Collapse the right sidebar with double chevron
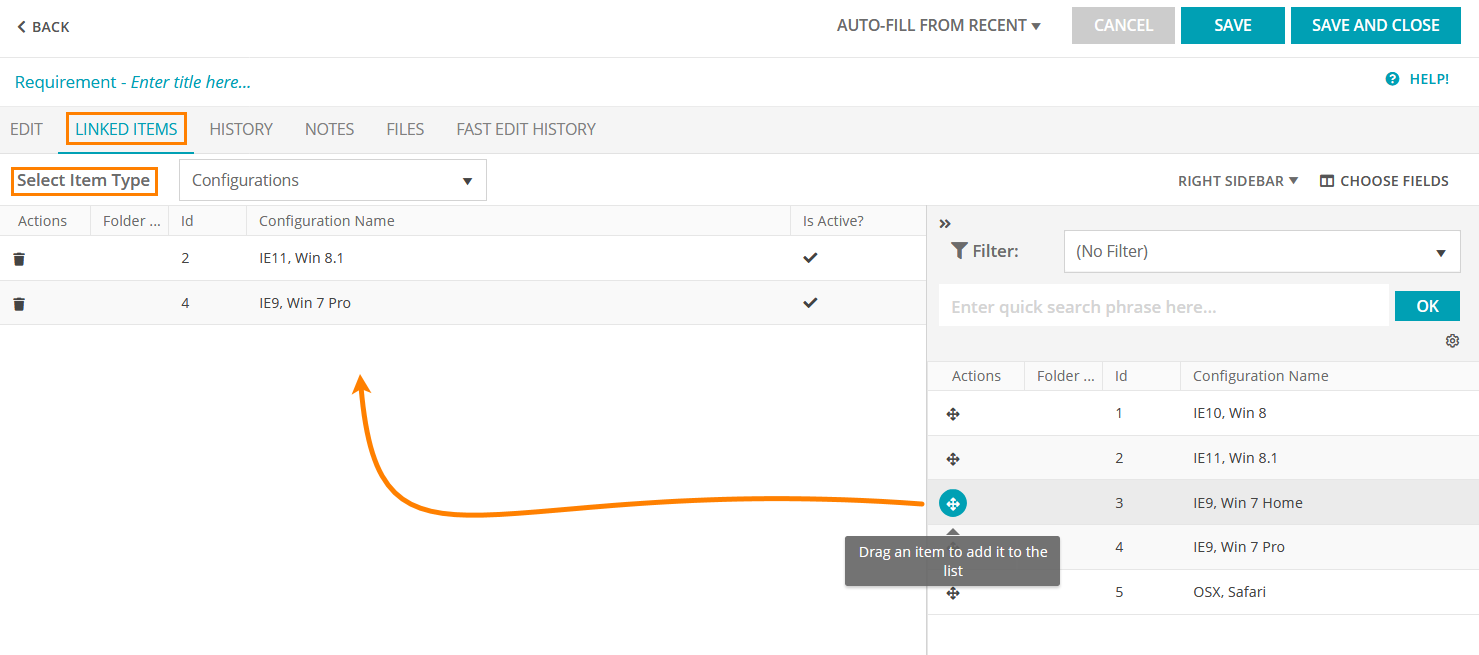Image resolution: width=1479 pixels, height=655 pixels. pyautogui.click(x=945, y=224)
